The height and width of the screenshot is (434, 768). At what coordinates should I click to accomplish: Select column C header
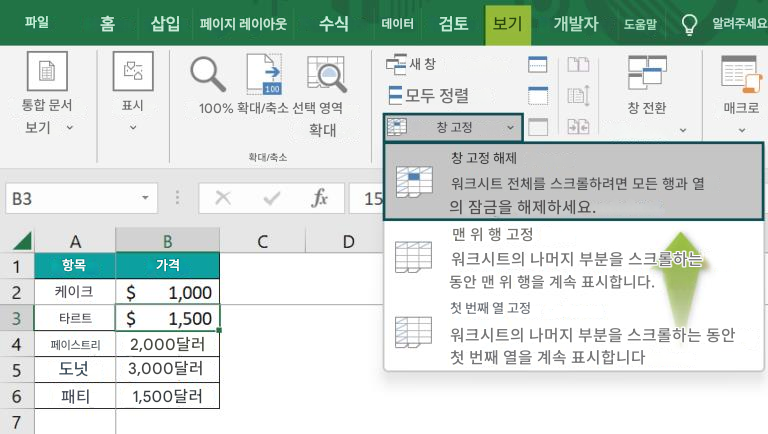[x=263, y=241]
